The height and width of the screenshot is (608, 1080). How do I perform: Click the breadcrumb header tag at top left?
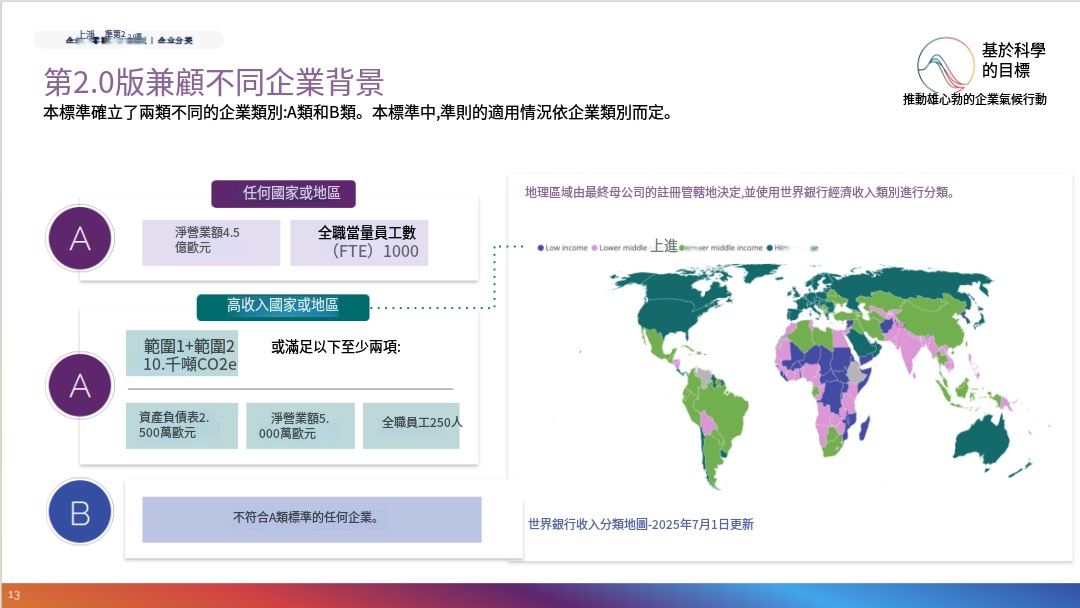[129, 39]
